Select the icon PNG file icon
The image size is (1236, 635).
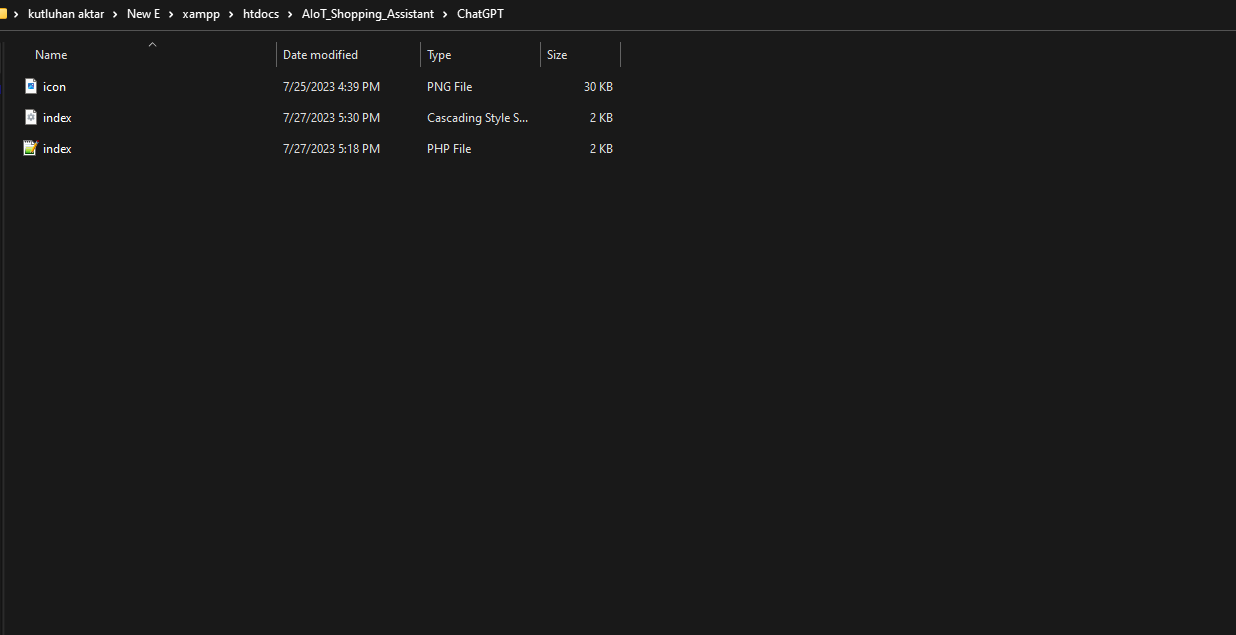(x=31, y=86)
